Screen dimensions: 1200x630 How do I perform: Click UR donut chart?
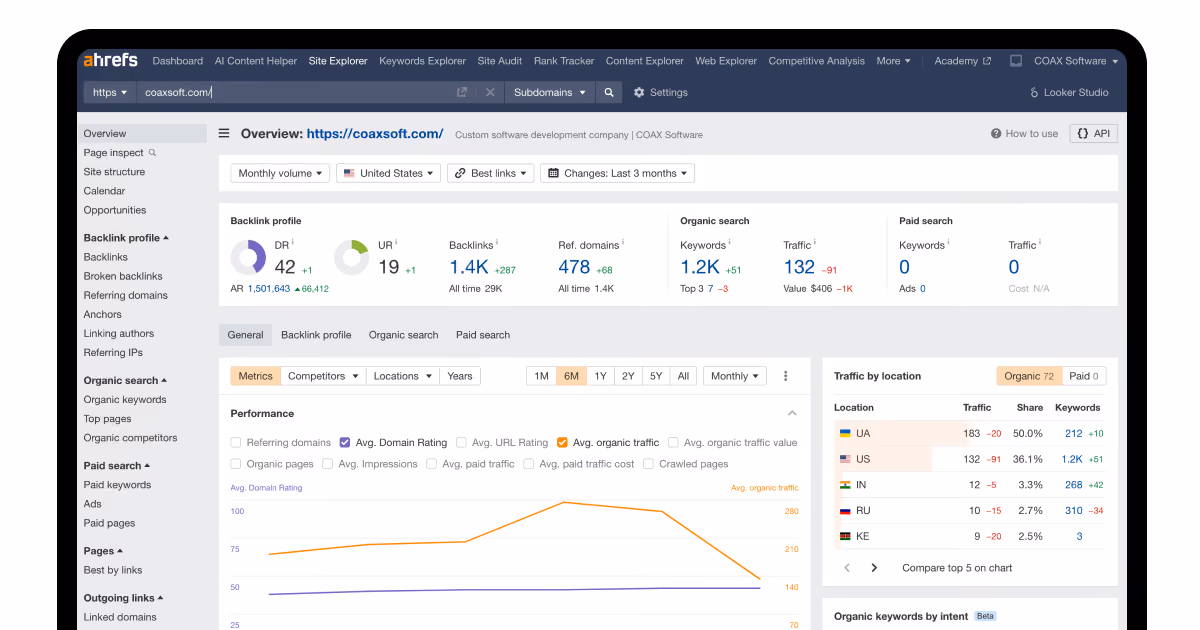[352, 257]
